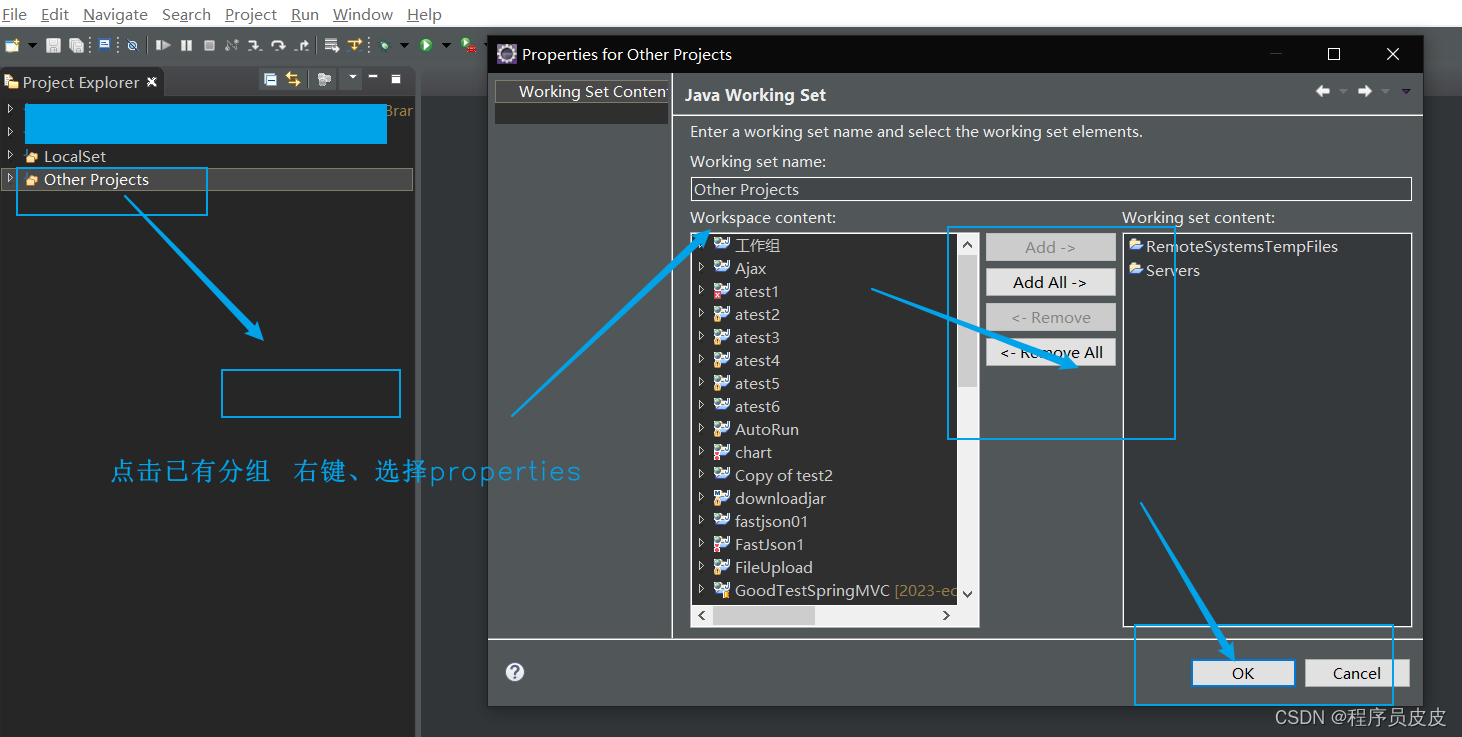1462x737 pixels.
Task: Click the Drop to Frame icon
Action: [332, 45]
